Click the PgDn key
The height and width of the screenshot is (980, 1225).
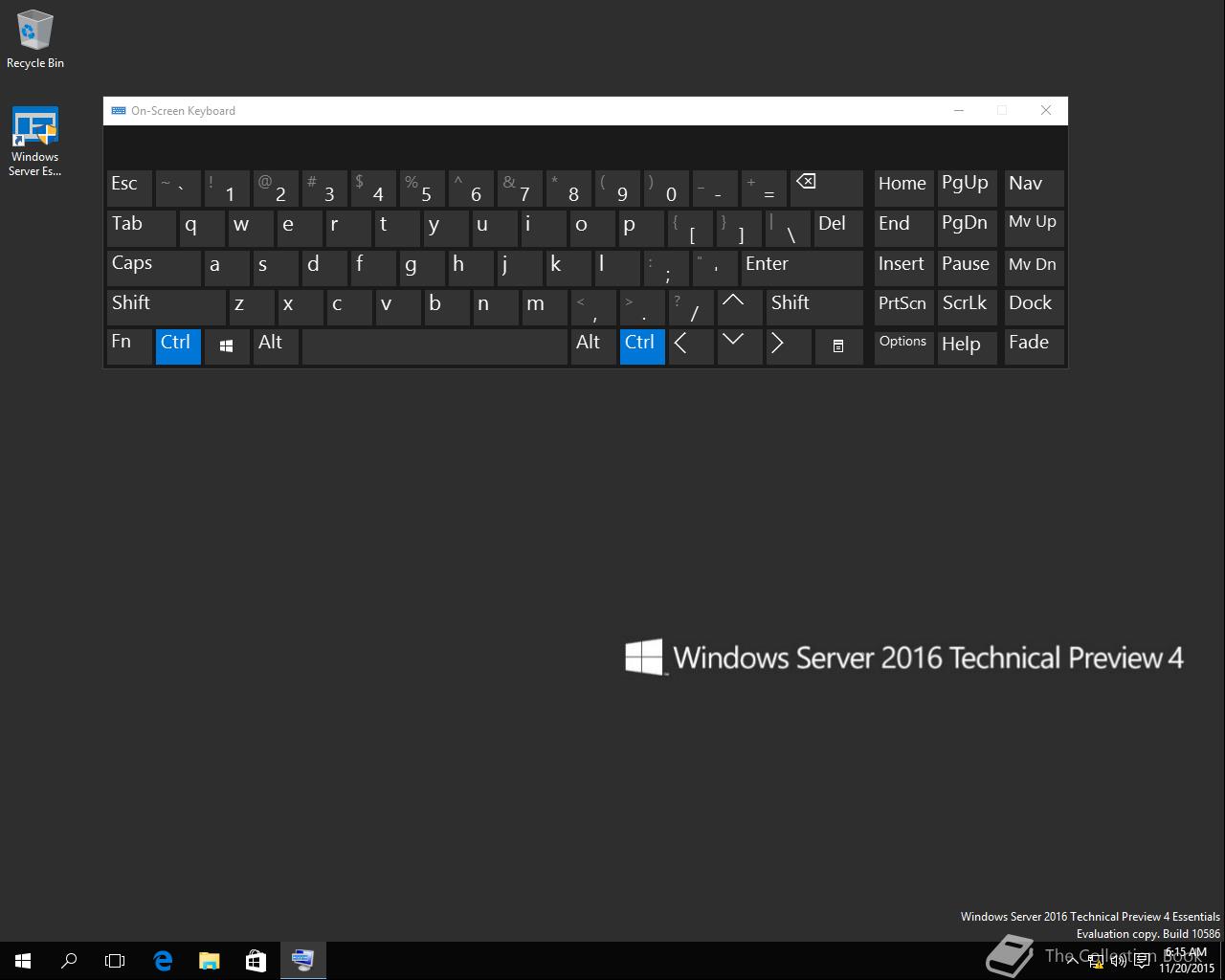click(968, 228)
